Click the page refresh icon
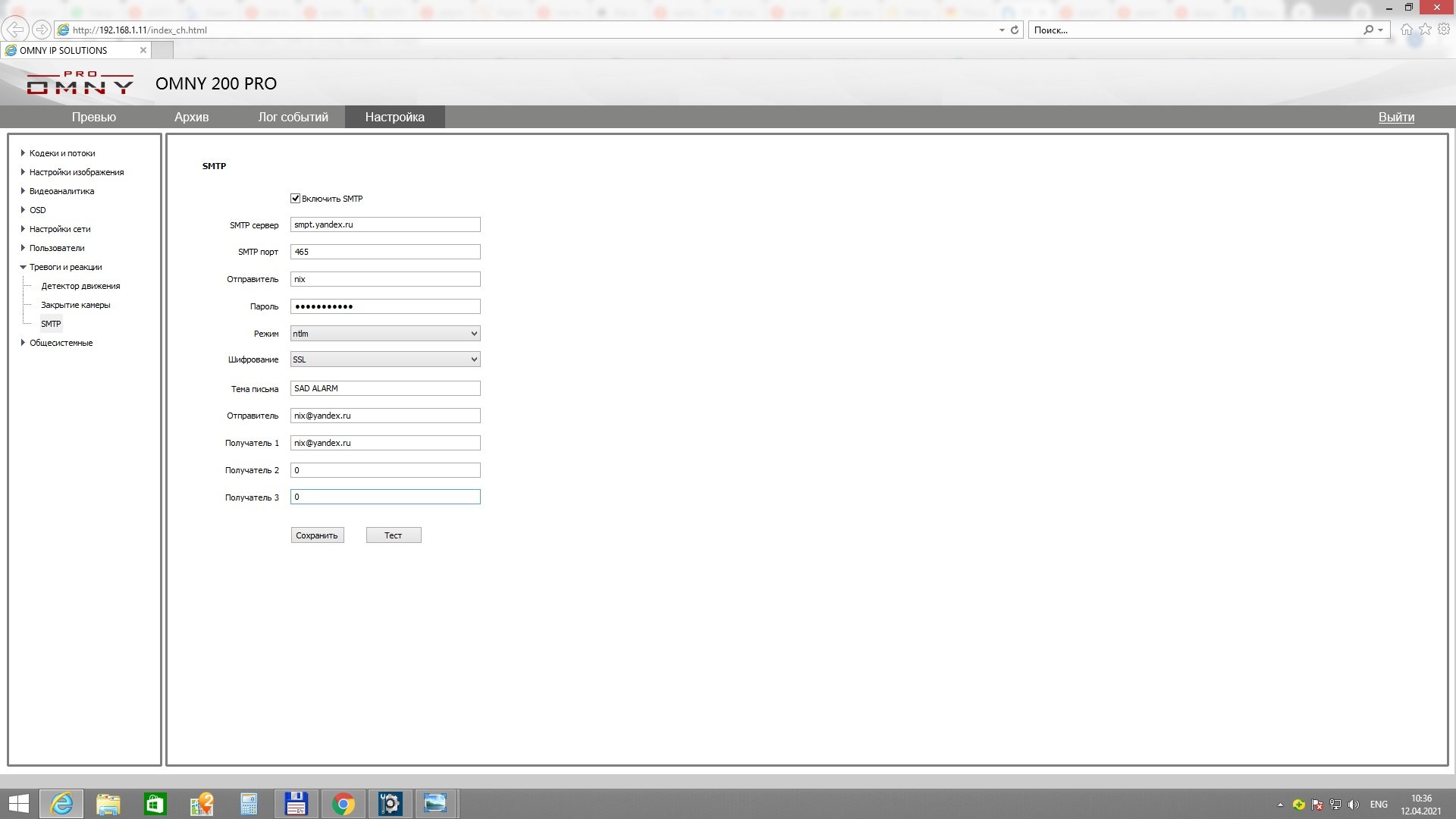This screenshot has height=819, width=1456. click(x=1015, y=30)
